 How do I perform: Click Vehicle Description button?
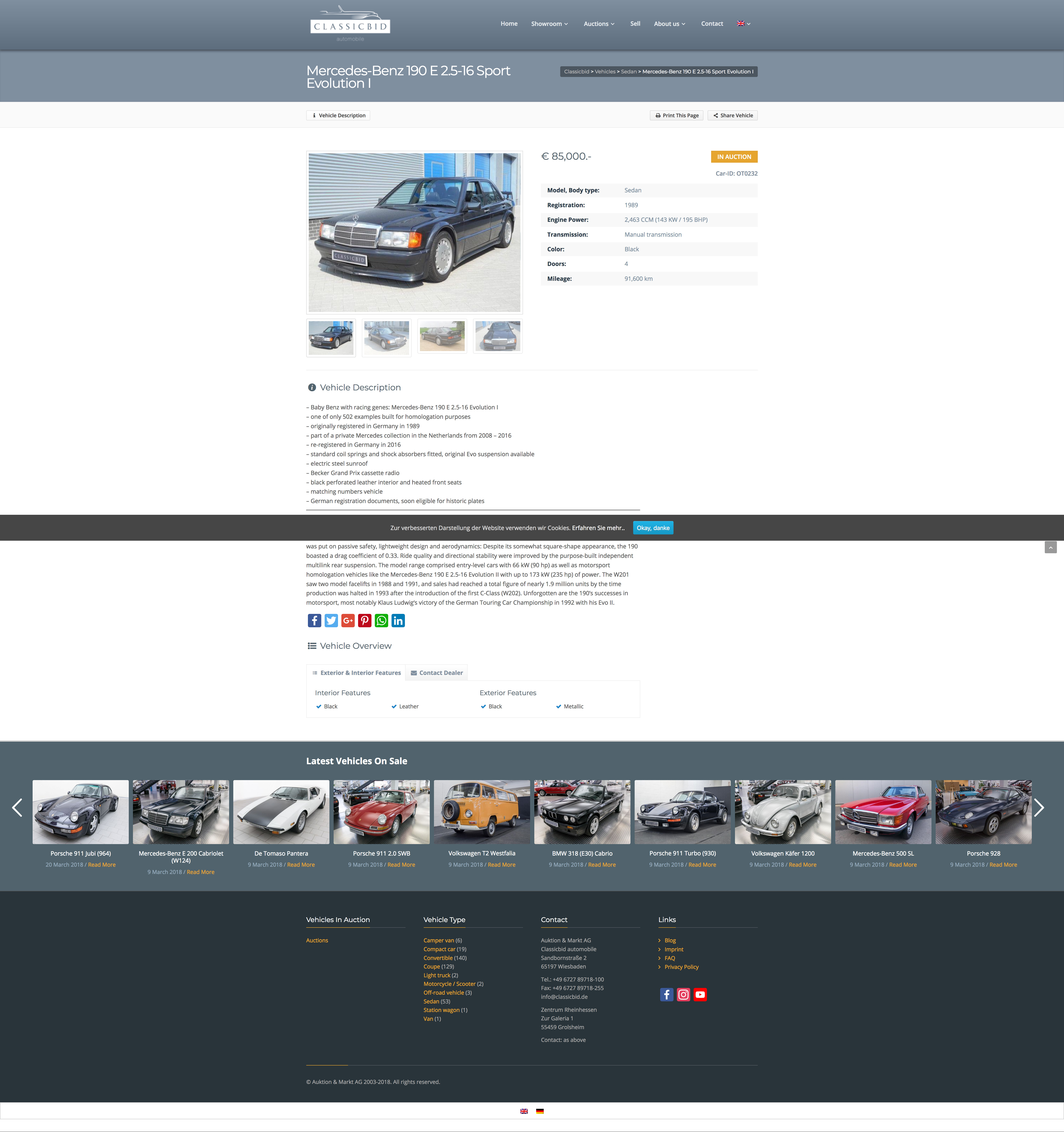(x=339, y=116)
